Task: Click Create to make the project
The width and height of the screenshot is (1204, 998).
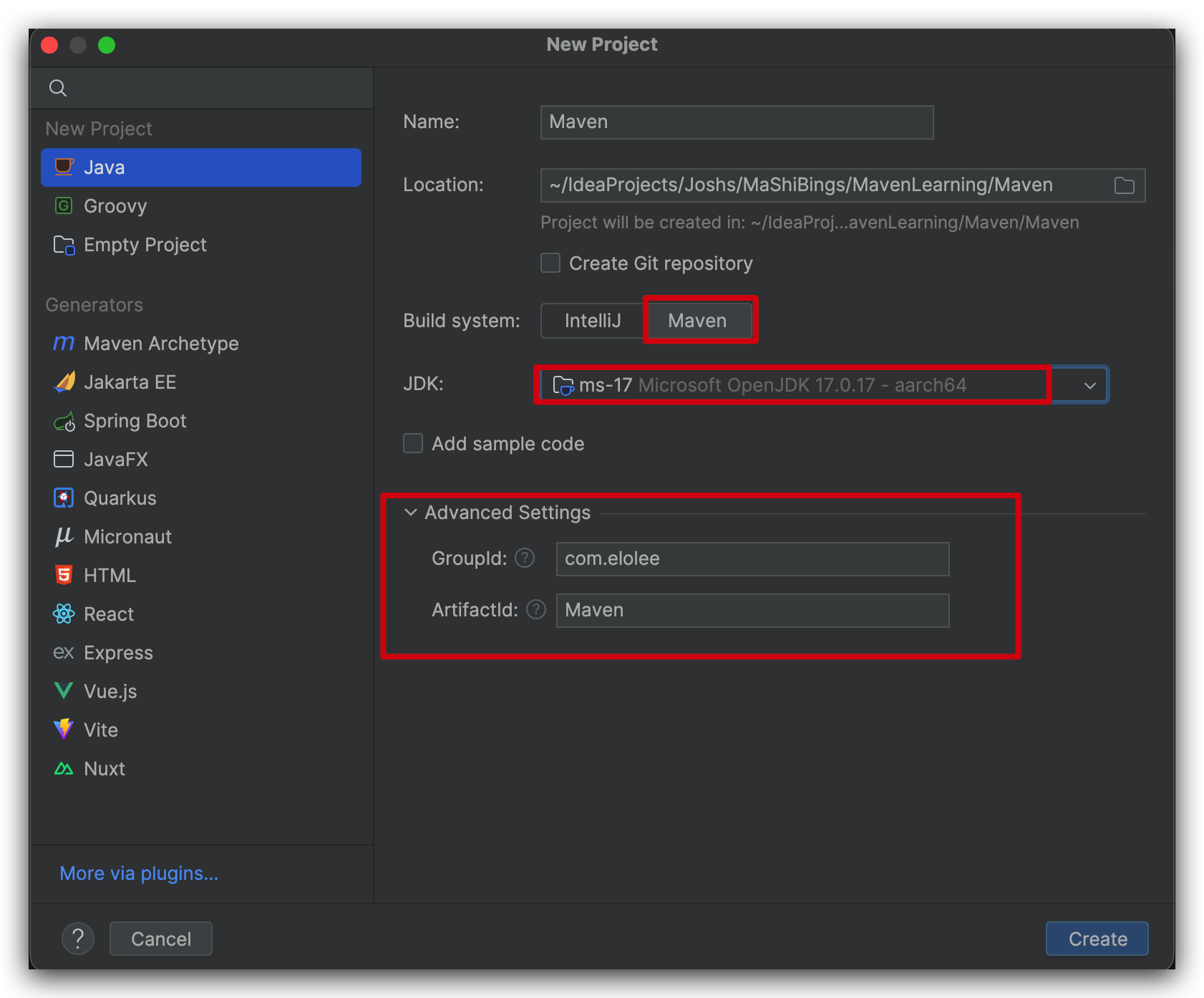Action: click(x=1097, y=939)
